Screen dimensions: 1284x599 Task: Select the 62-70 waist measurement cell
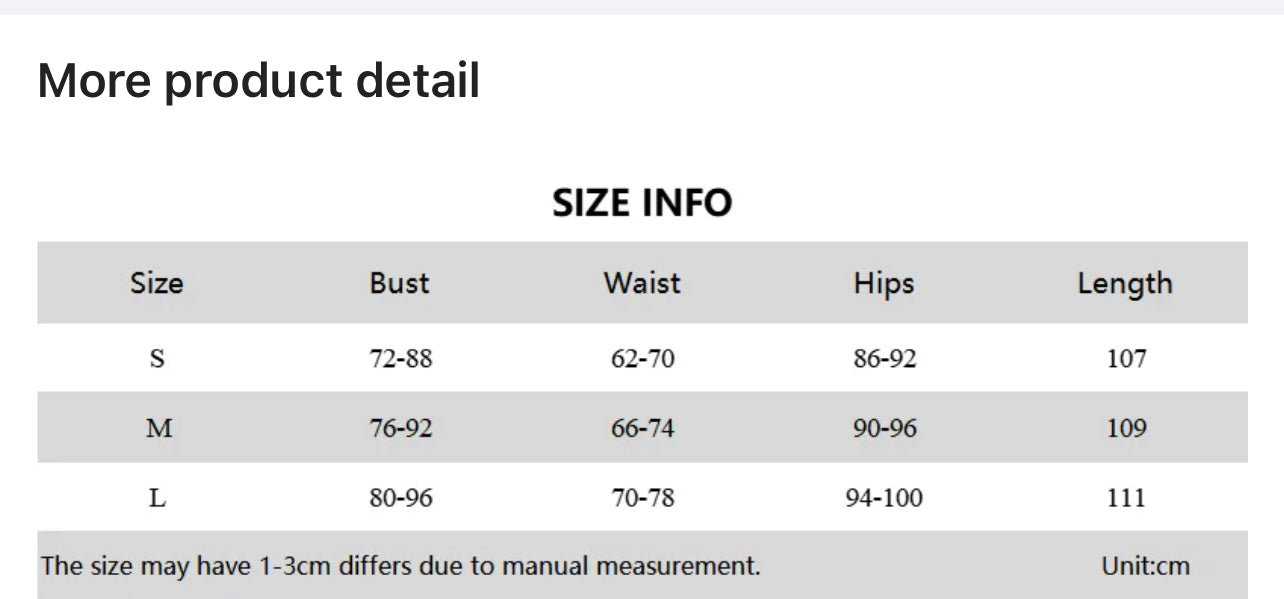[643, 358]
